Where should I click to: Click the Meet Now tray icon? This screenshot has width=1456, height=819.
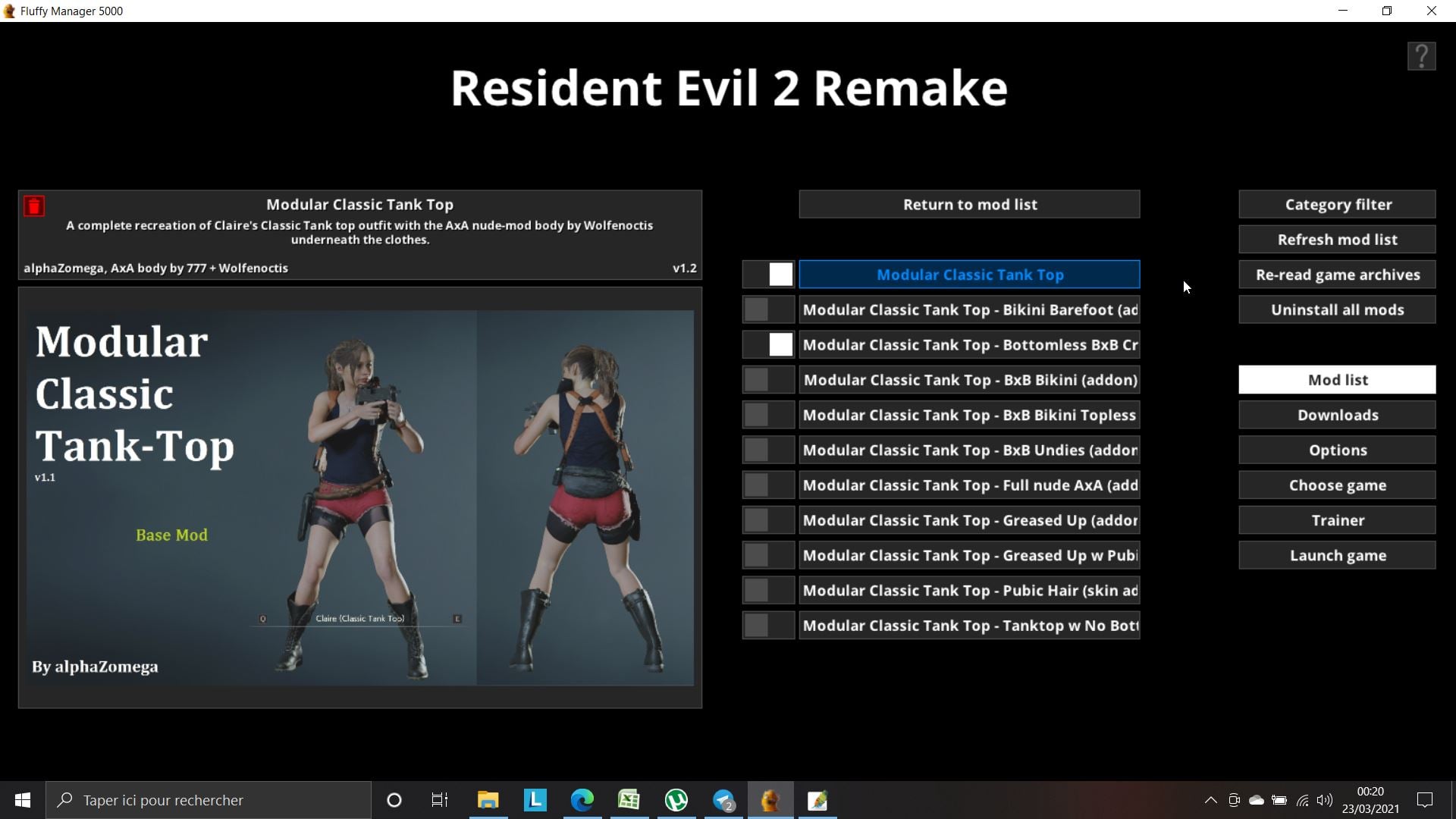coord(1234,800)
